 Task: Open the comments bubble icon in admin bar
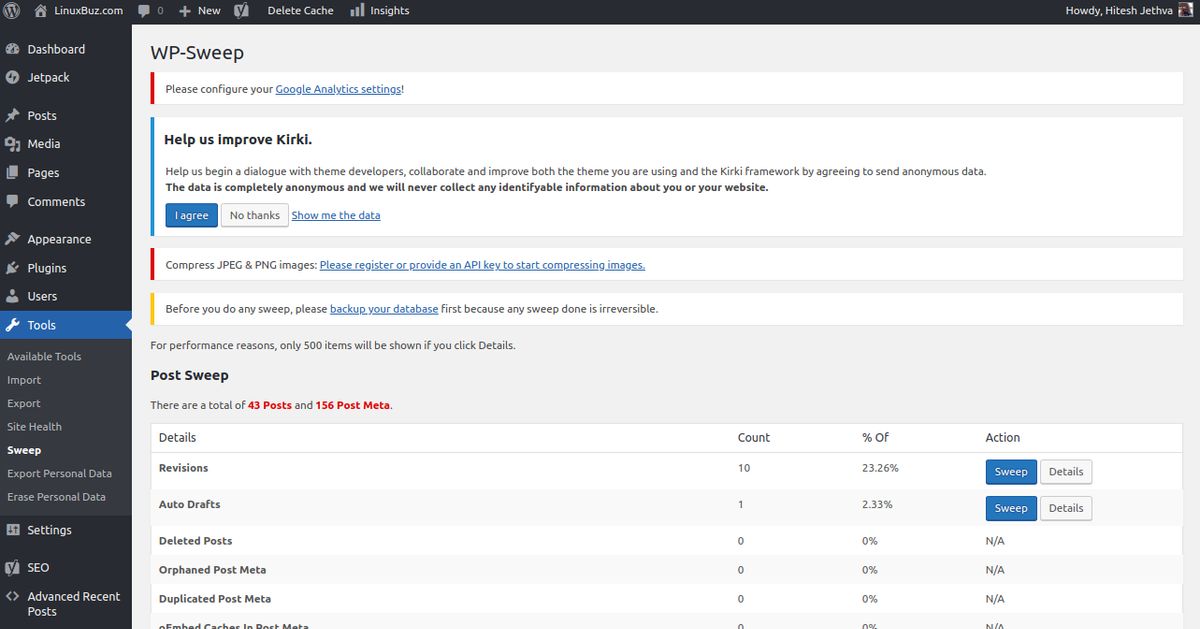pos(144,11)
